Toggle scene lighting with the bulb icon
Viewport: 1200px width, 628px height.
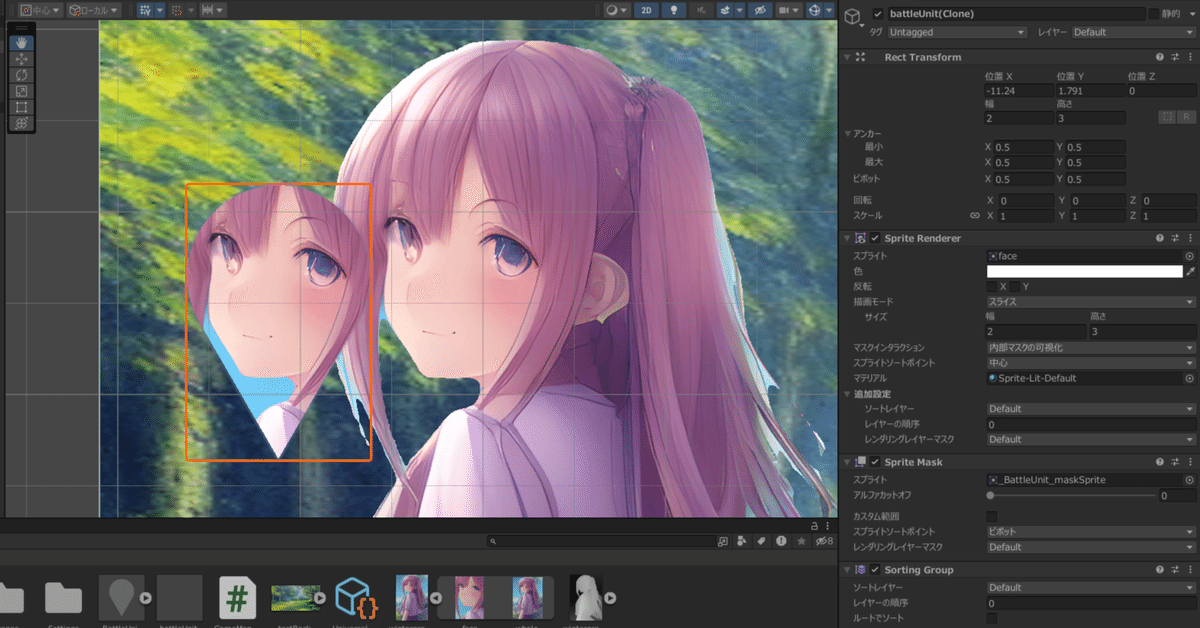(675, 10)
